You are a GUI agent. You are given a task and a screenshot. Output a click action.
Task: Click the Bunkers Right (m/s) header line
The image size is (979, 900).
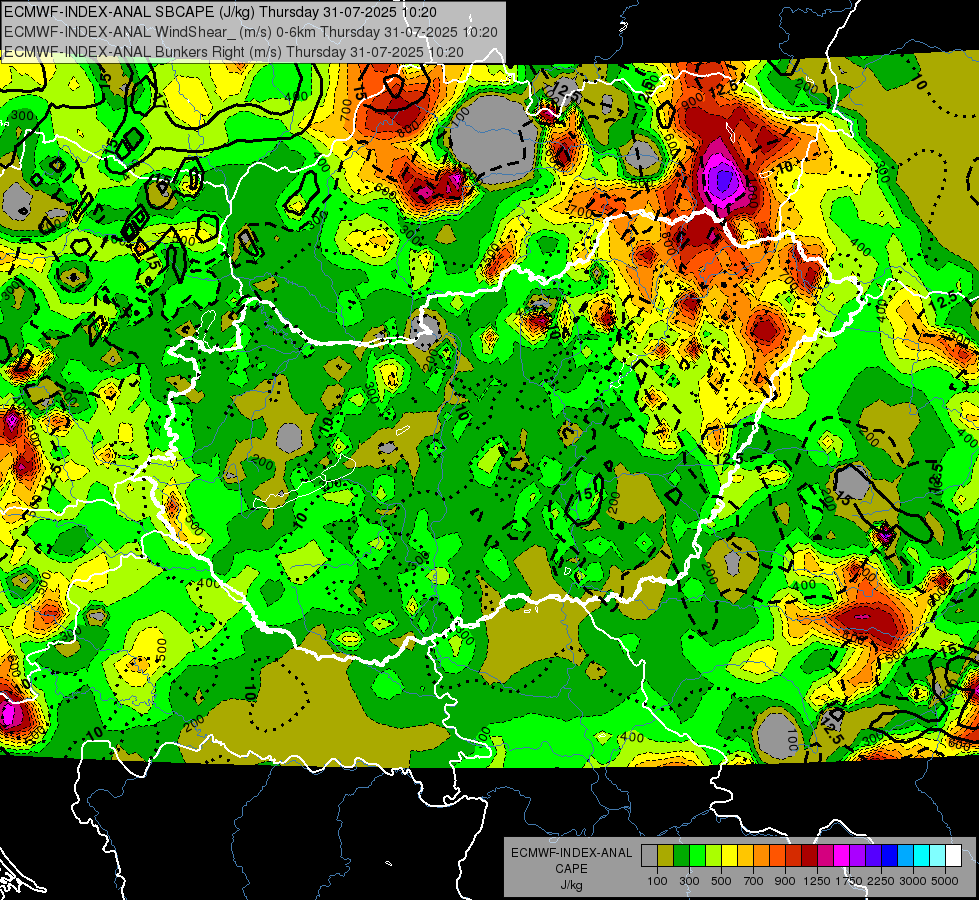pyautogui.click(x=234, y=52)
